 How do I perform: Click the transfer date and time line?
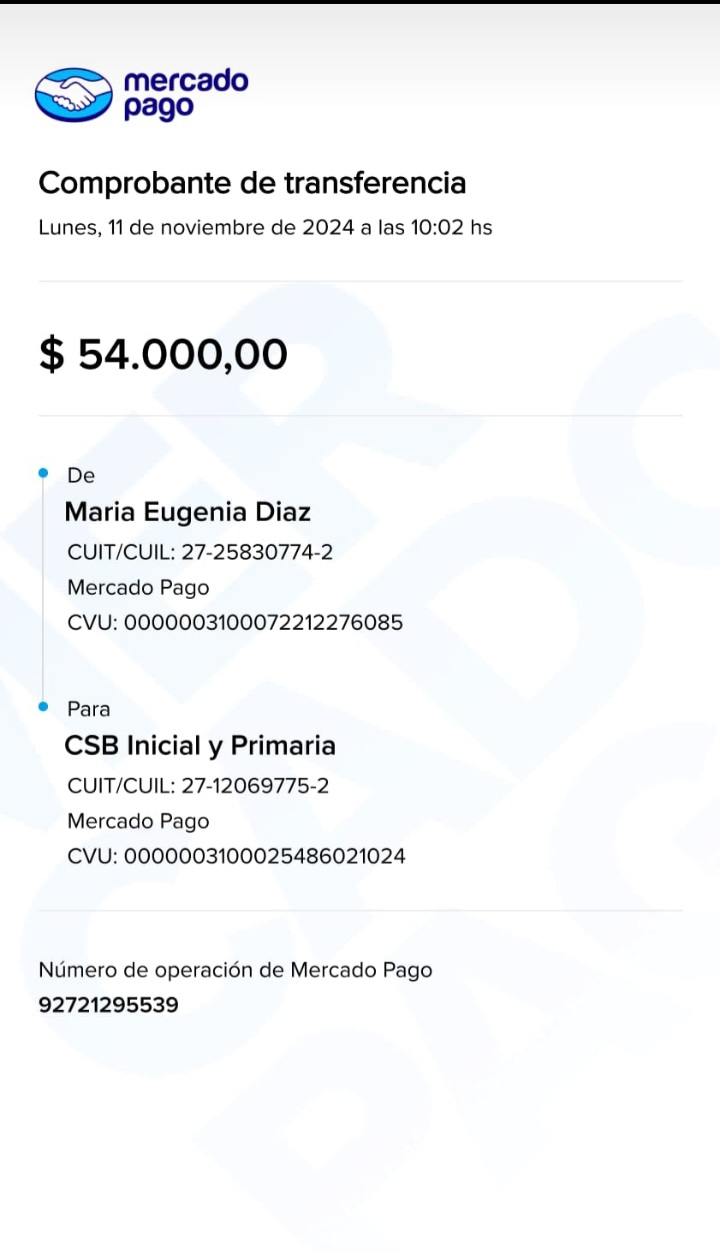[x=265, y=227]
